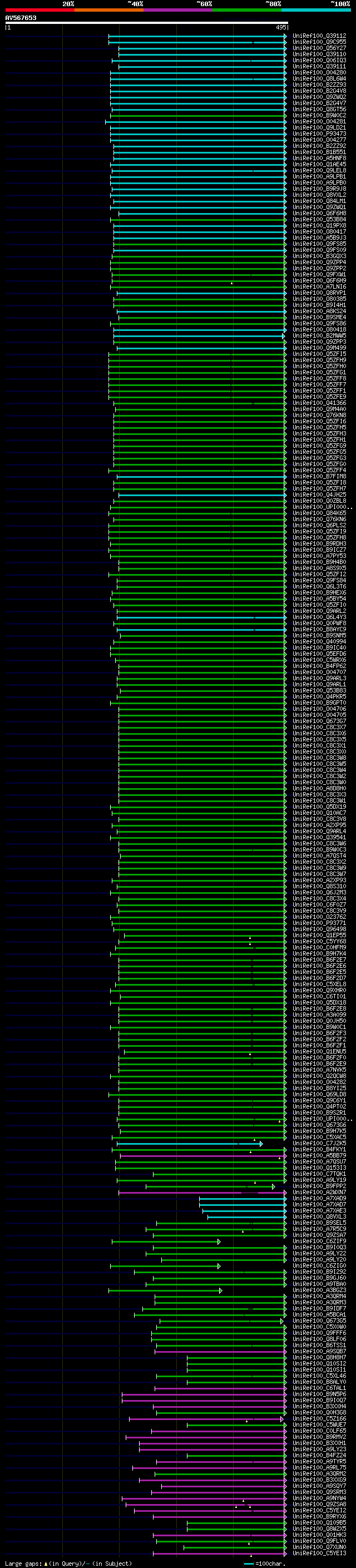Viewport: 356px width, 1568px height.
Task: Click the arrowhead ending the B9FPP2 bar
Action: point(273,1186)
